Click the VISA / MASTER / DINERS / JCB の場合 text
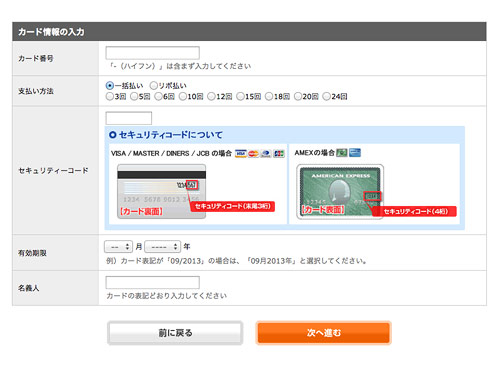 pos(171,153)
